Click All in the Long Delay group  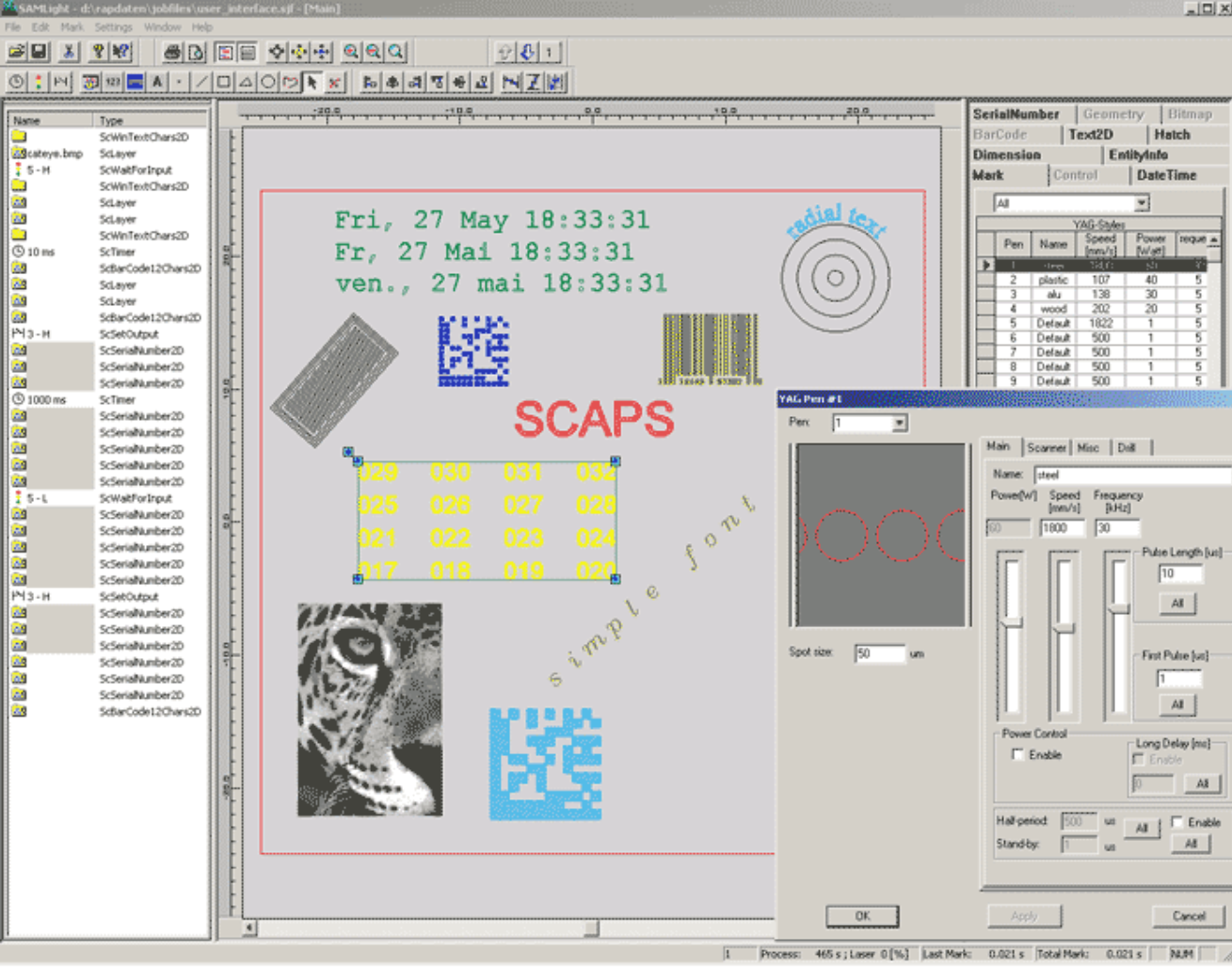pos(1202,783)
